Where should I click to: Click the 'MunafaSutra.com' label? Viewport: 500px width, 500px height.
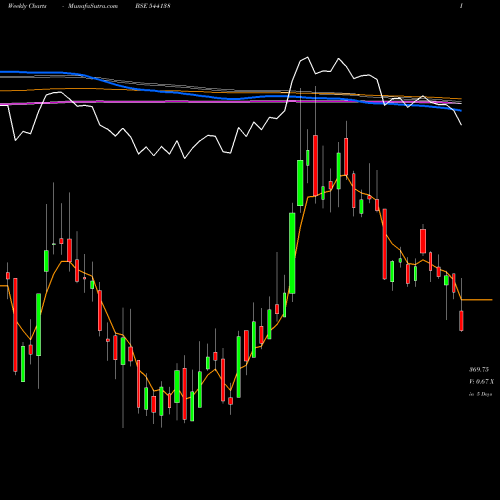point(93,6)
